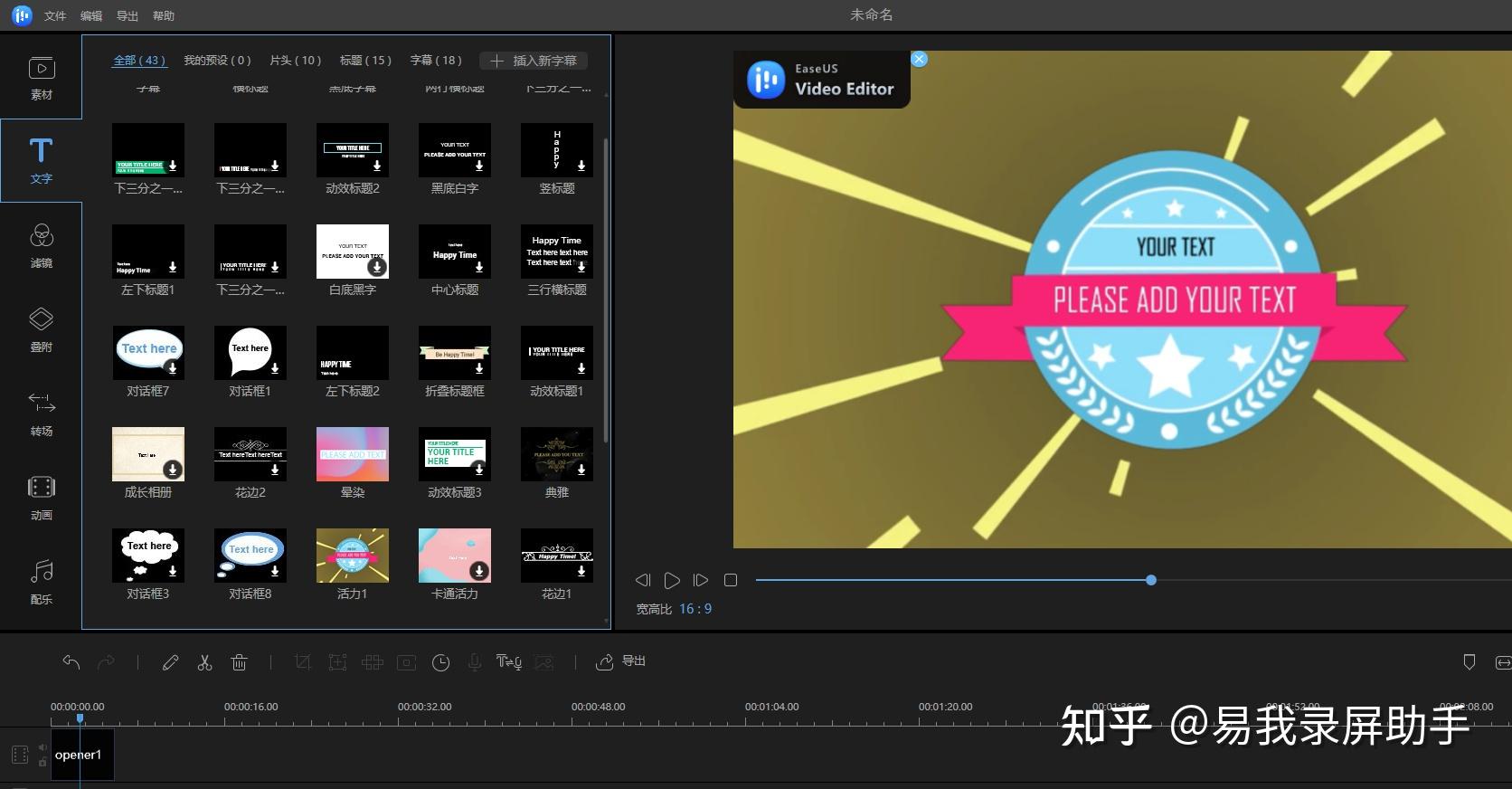1512x789 pixels.
Task: Select the zoom focus frame icon
Action: pos(337,662)
